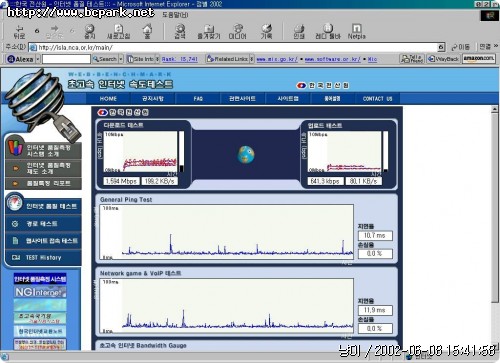The height and width of the screenshot is (363, 500).
Task: Open the FAQ navigation tab
Action: coord(198,99)
